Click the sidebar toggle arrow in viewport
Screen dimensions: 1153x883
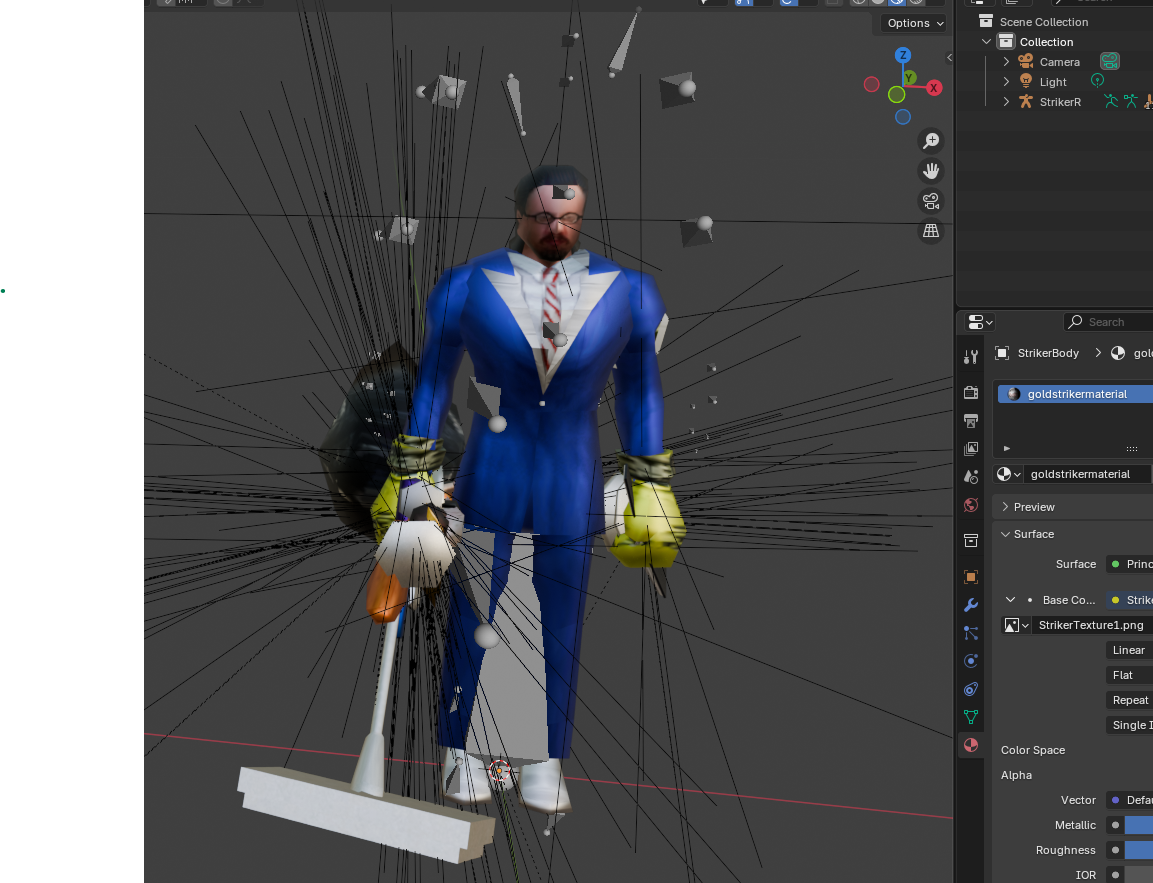tap(949, 57)
